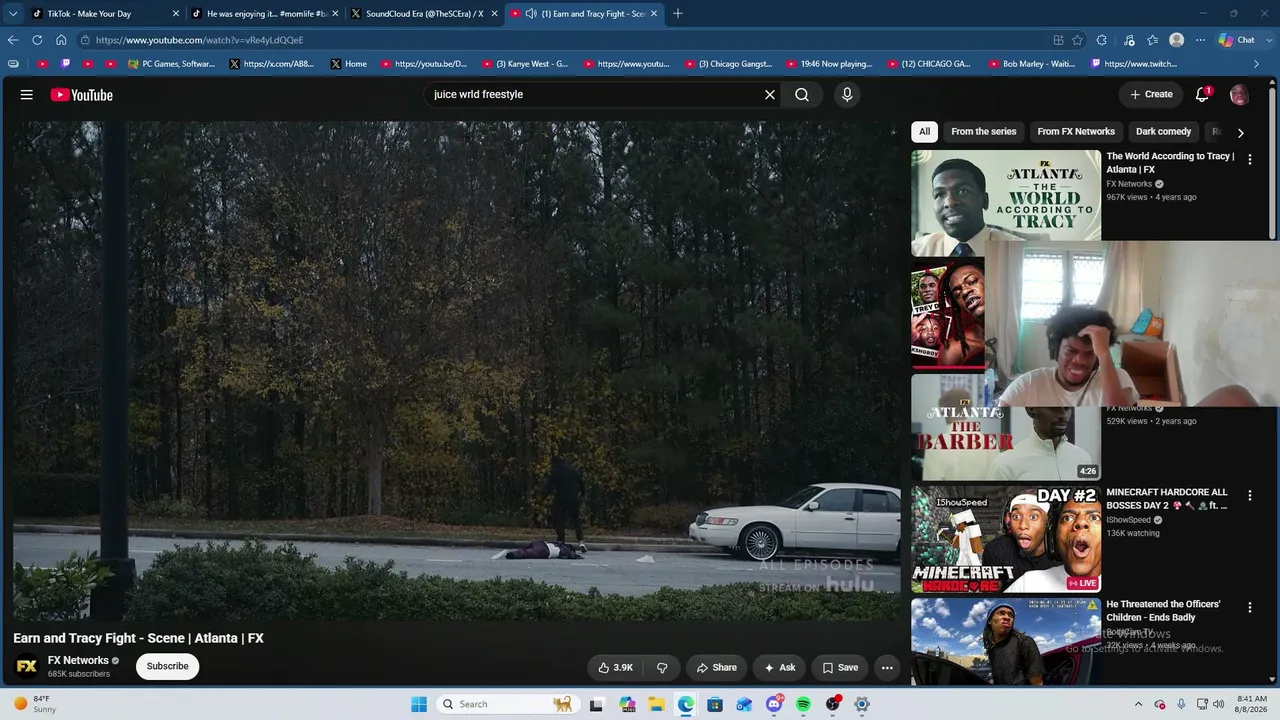Save the video to a playlist

(841, 668)
